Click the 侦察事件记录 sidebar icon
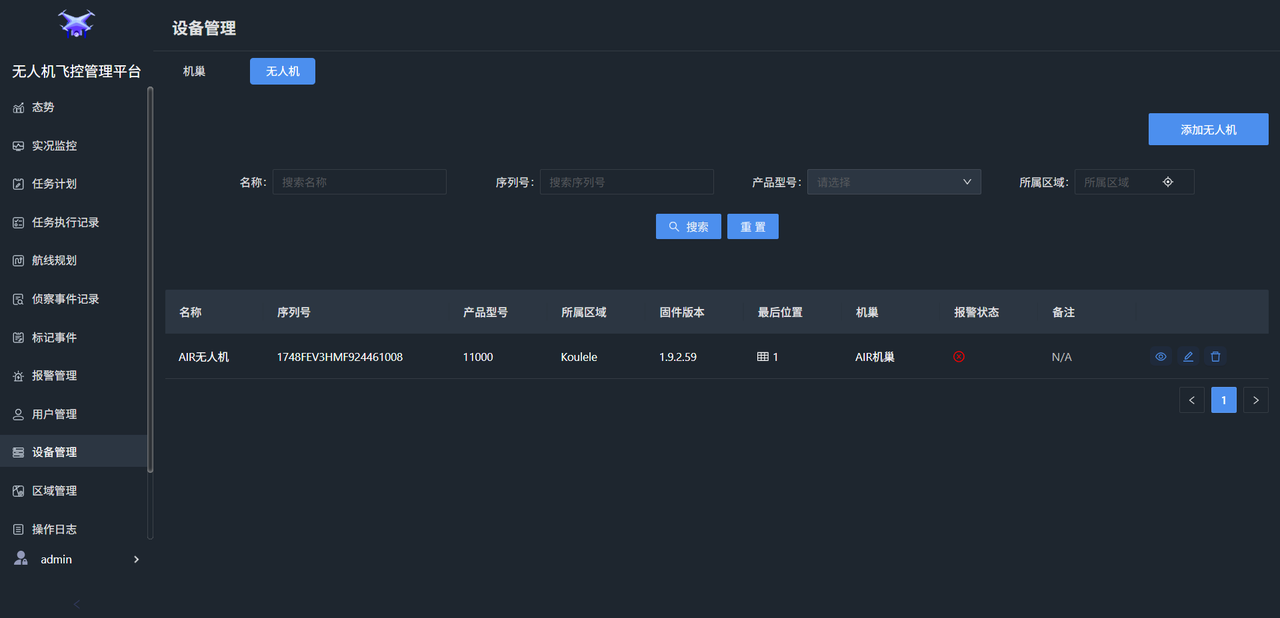Screen dimensions: 1280x618 coord(18,299)
